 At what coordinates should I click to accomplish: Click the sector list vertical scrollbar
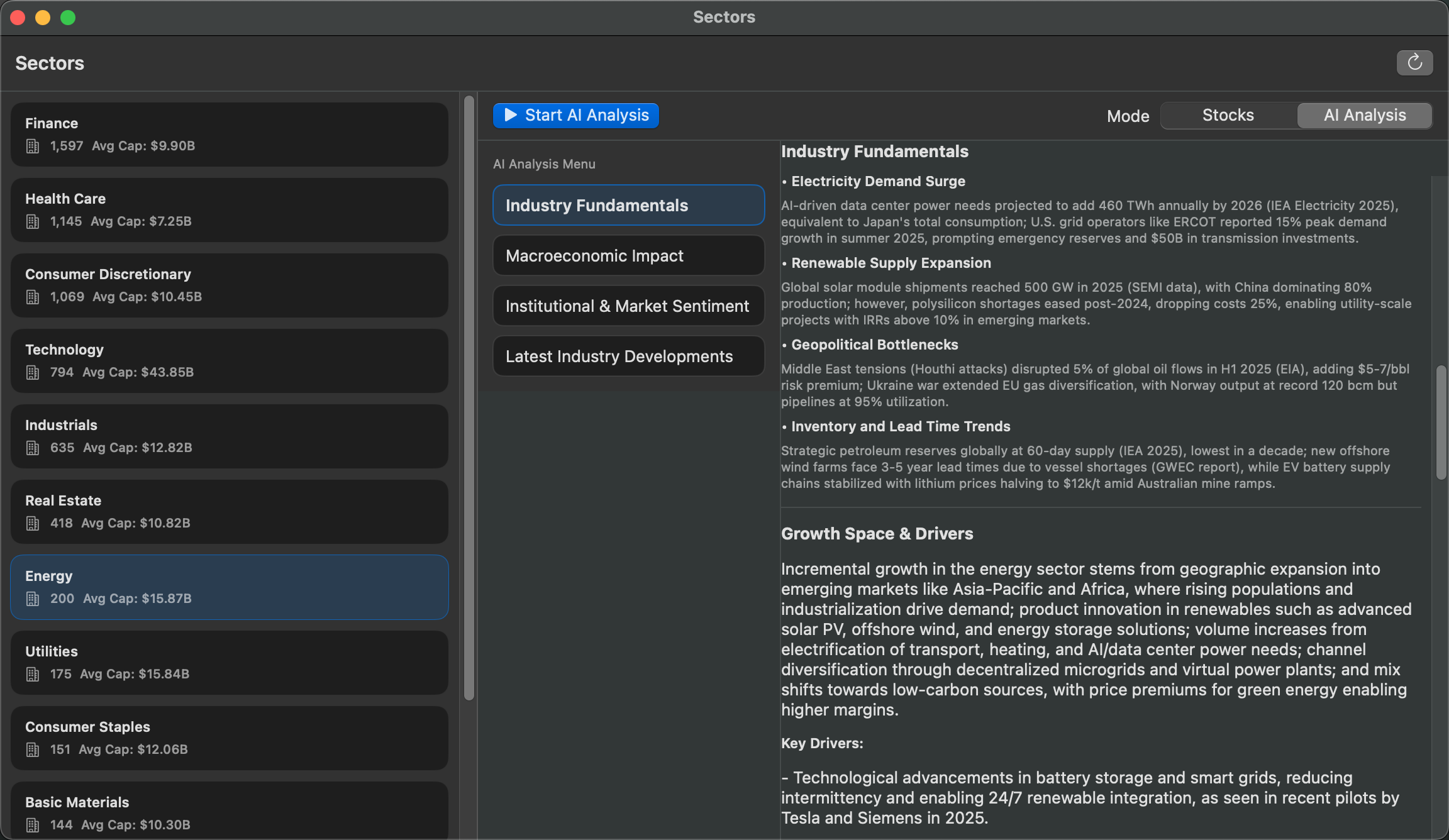[x=469, y=396]
